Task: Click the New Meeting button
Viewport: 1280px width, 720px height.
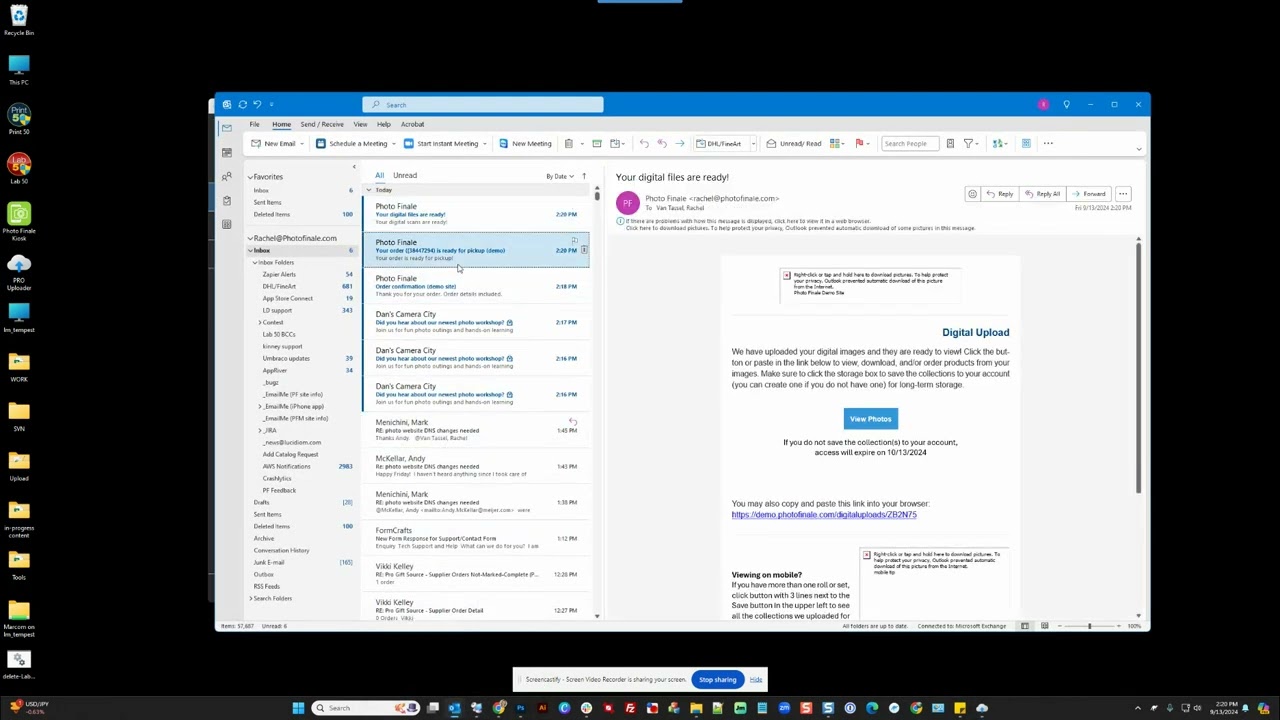Action: pyautogui.click(x=525, y=144)
